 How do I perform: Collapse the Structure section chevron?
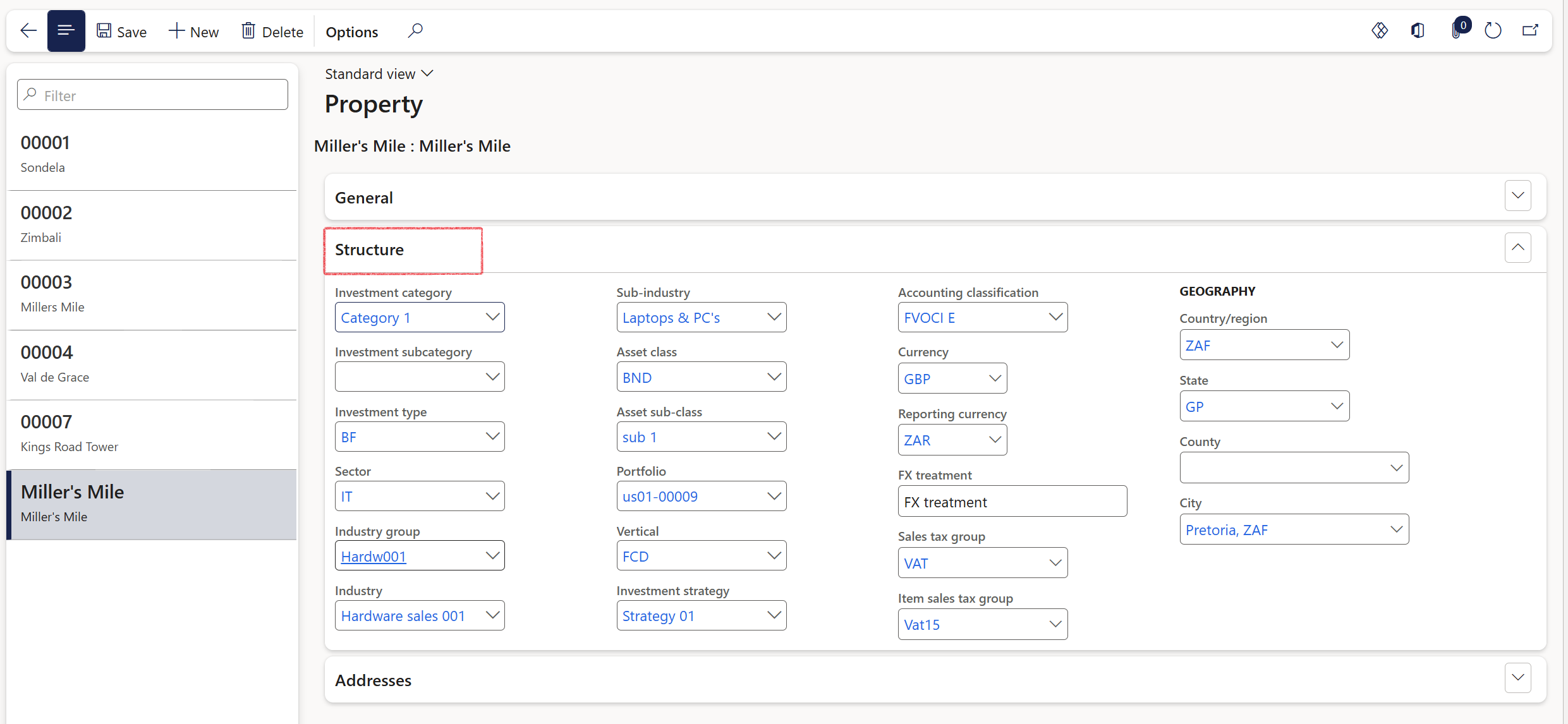coord(1517,248)
